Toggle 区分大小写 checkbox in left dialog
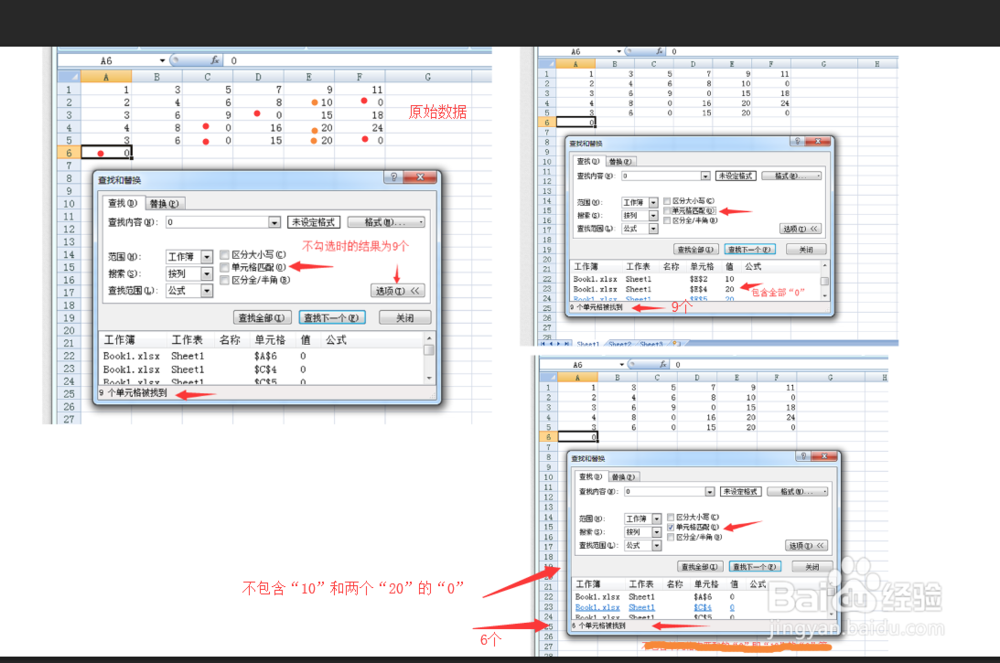This screenshot has width=1000, height=663. [224, 255]
